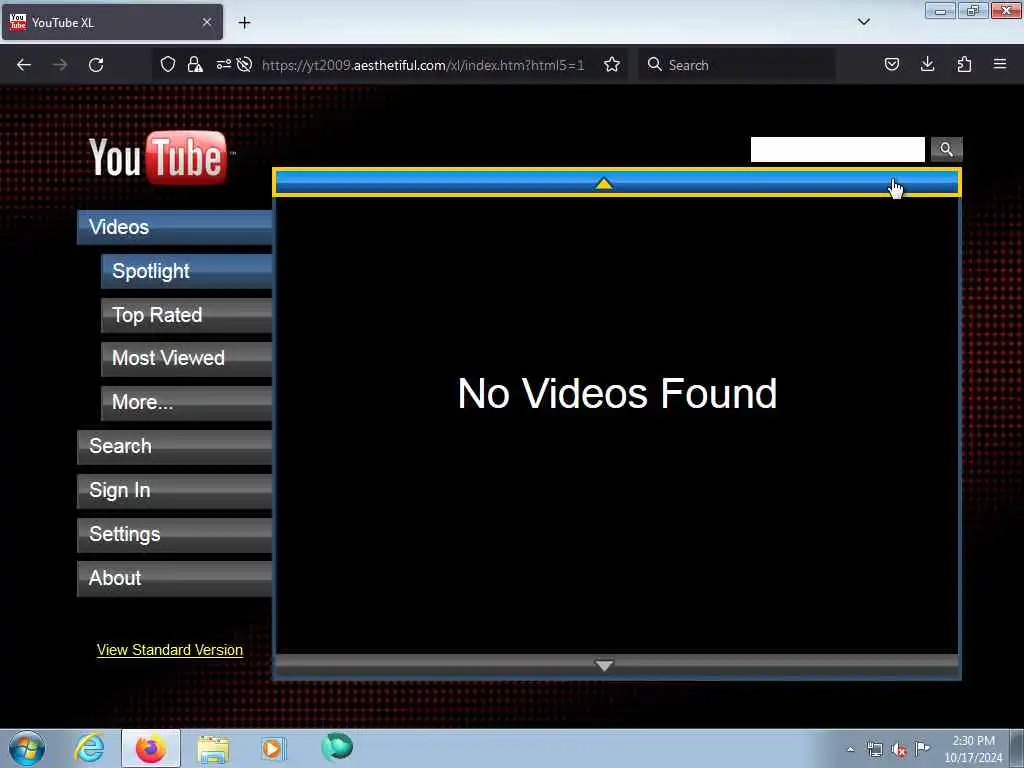Screen dimensions: 1024x768
Task: Click the browser forward arrow
Action: tap(60, 65)
